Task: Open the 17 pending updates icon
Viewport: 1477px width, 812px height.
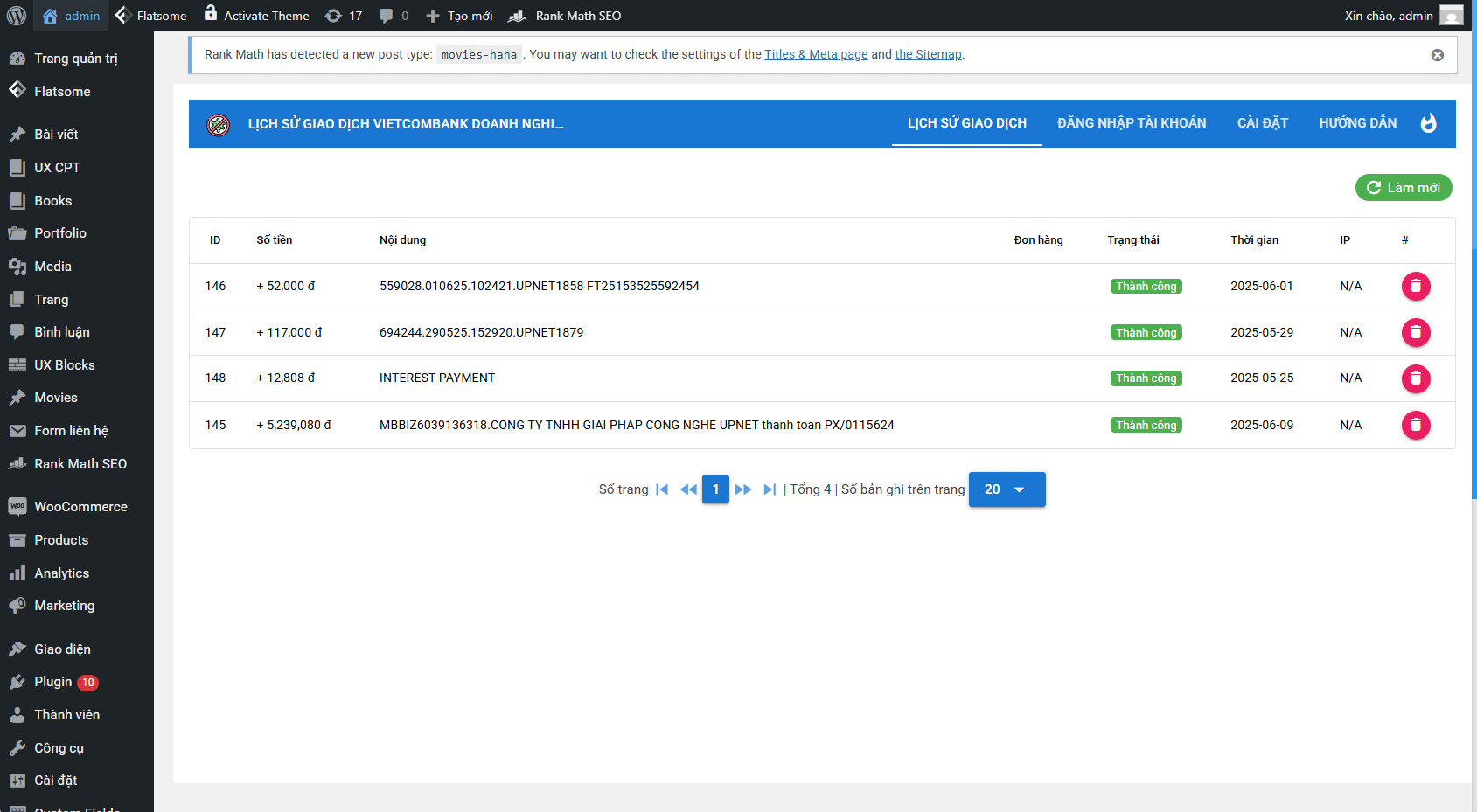Action: click(x=344, y=16)
